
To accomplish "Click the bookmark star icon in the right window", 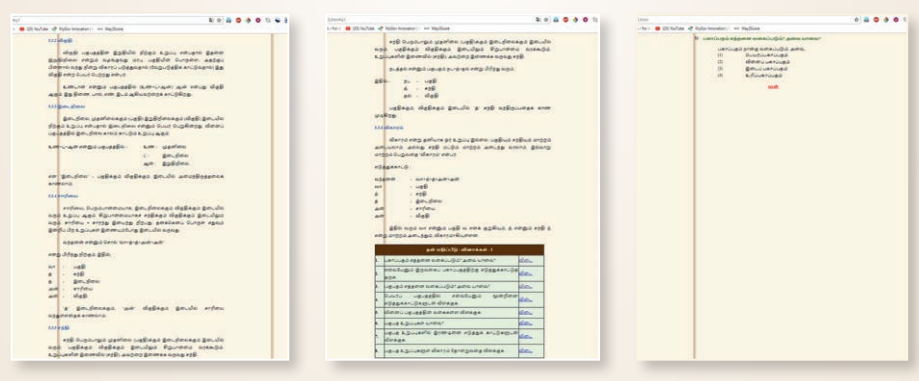I will (x=856, y=19).
